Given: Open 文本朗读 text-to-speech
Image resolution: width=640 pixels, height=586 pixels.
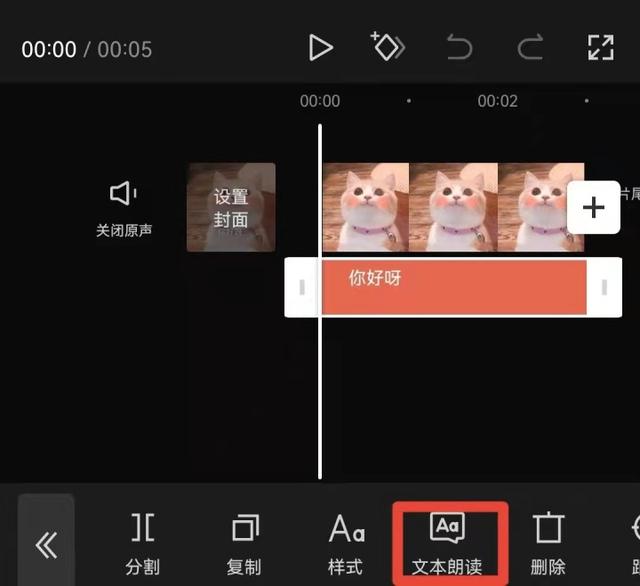Looking at the screenshot, I should [x=447, y=543].
